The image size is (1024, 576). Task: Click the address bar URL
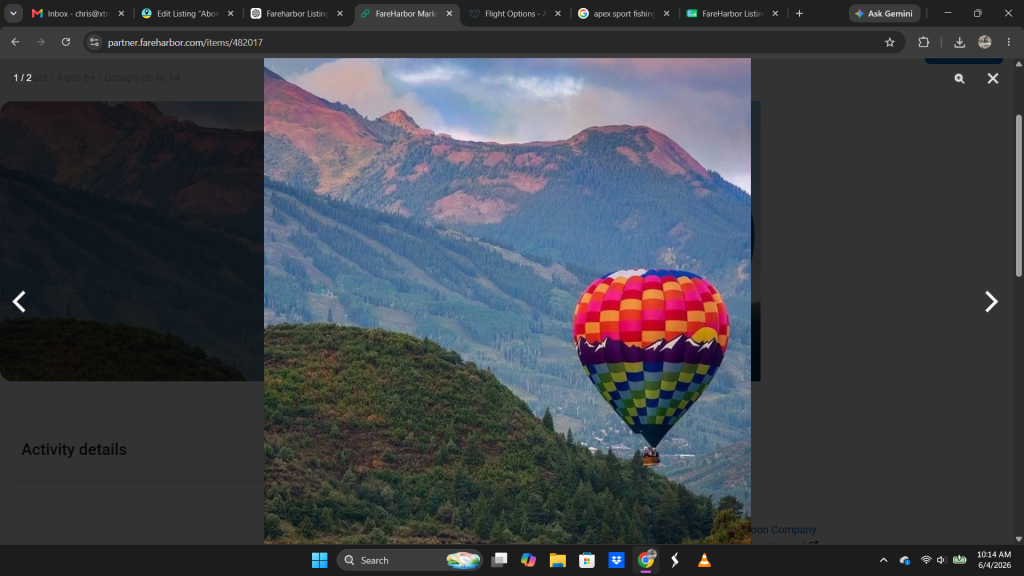click(x=185, y=42)
